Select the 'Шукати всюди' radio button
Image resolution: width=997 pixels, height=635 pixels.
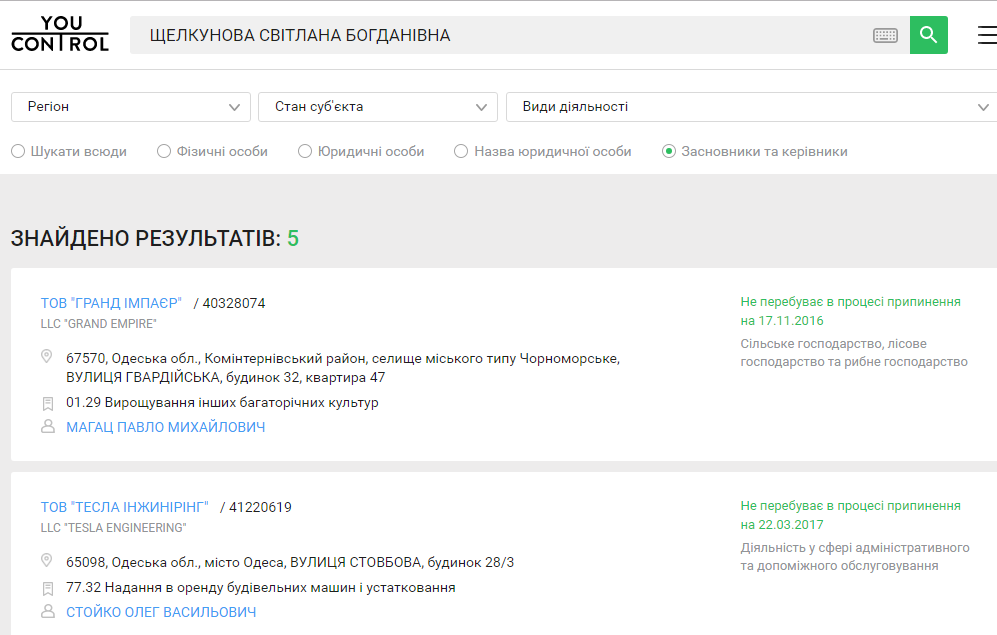pos(18,151)
